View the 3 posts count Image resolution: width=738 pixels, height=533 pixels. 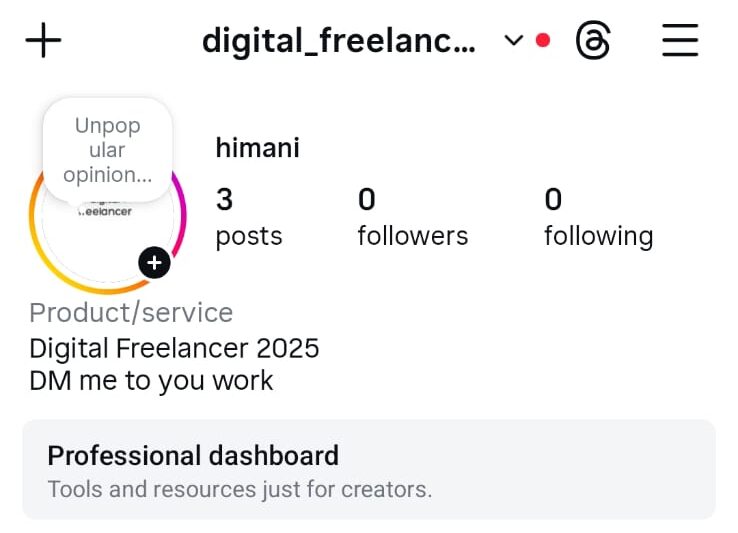click(x=225, y=200)
